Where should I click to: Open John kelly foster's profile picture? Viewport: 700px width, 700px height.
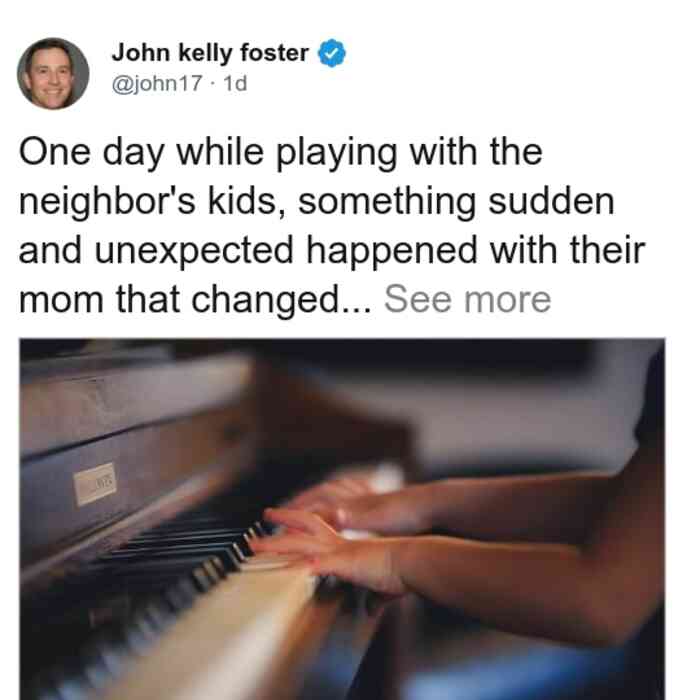click(x=53, y=74)
